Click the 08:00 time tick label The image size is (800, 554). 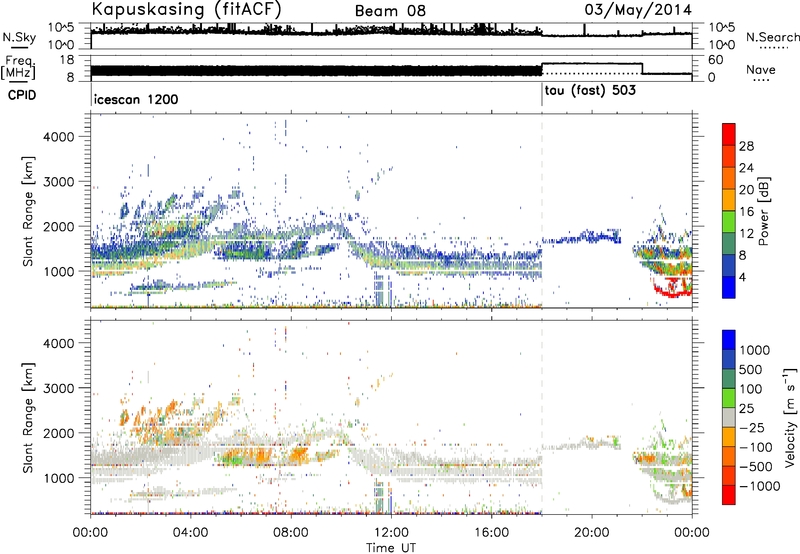[x=291, y=533]
